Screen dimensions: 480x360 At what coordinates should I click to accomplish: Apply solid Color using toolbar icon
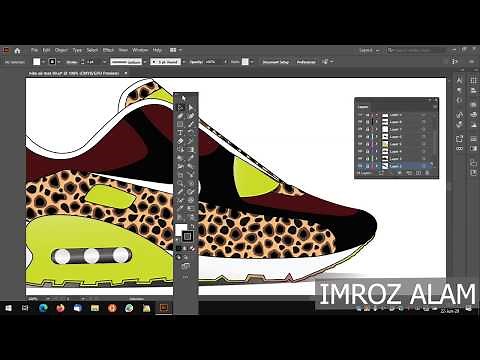179,248
